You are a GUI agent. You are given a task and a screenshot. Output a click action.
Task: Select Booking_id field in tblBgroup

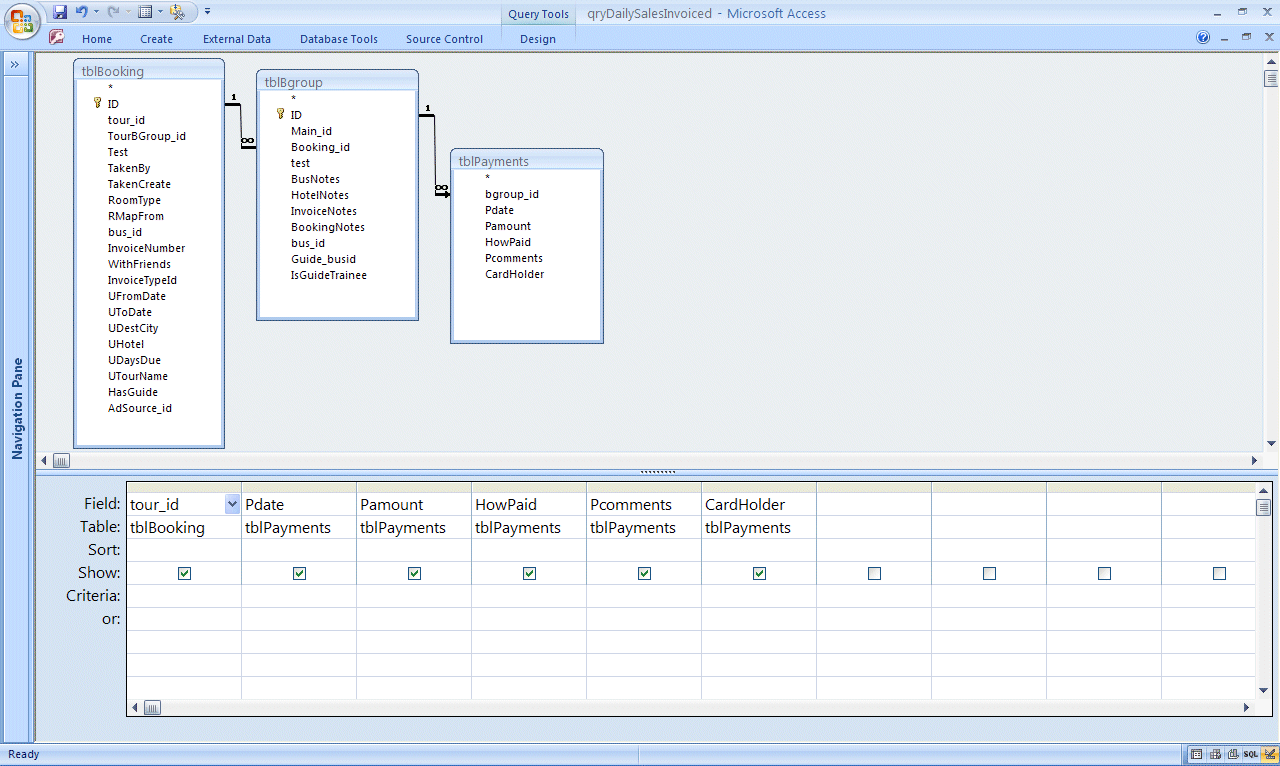(x=320, y=147)
